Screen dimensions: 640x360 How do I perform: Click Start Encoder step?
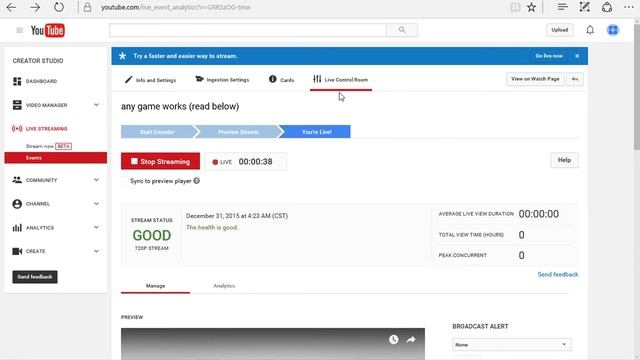tap(158, 132)
